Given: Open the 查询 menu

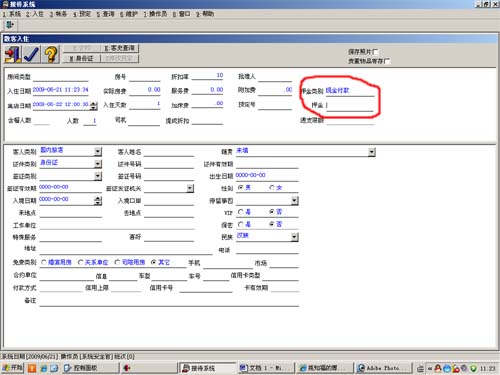Looking at the screenshot, I should [x=105, y=14].
